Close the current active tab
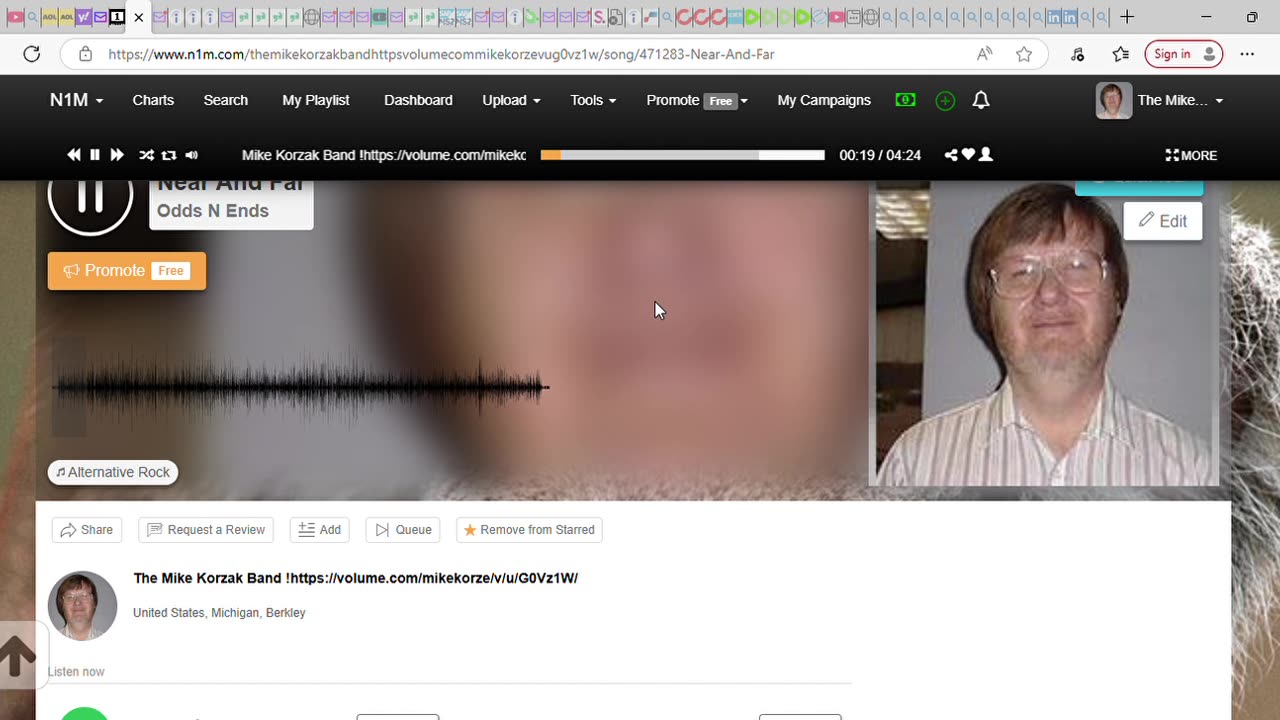The height and width of the screenshot is (720, 1280). tap(138, 17)
